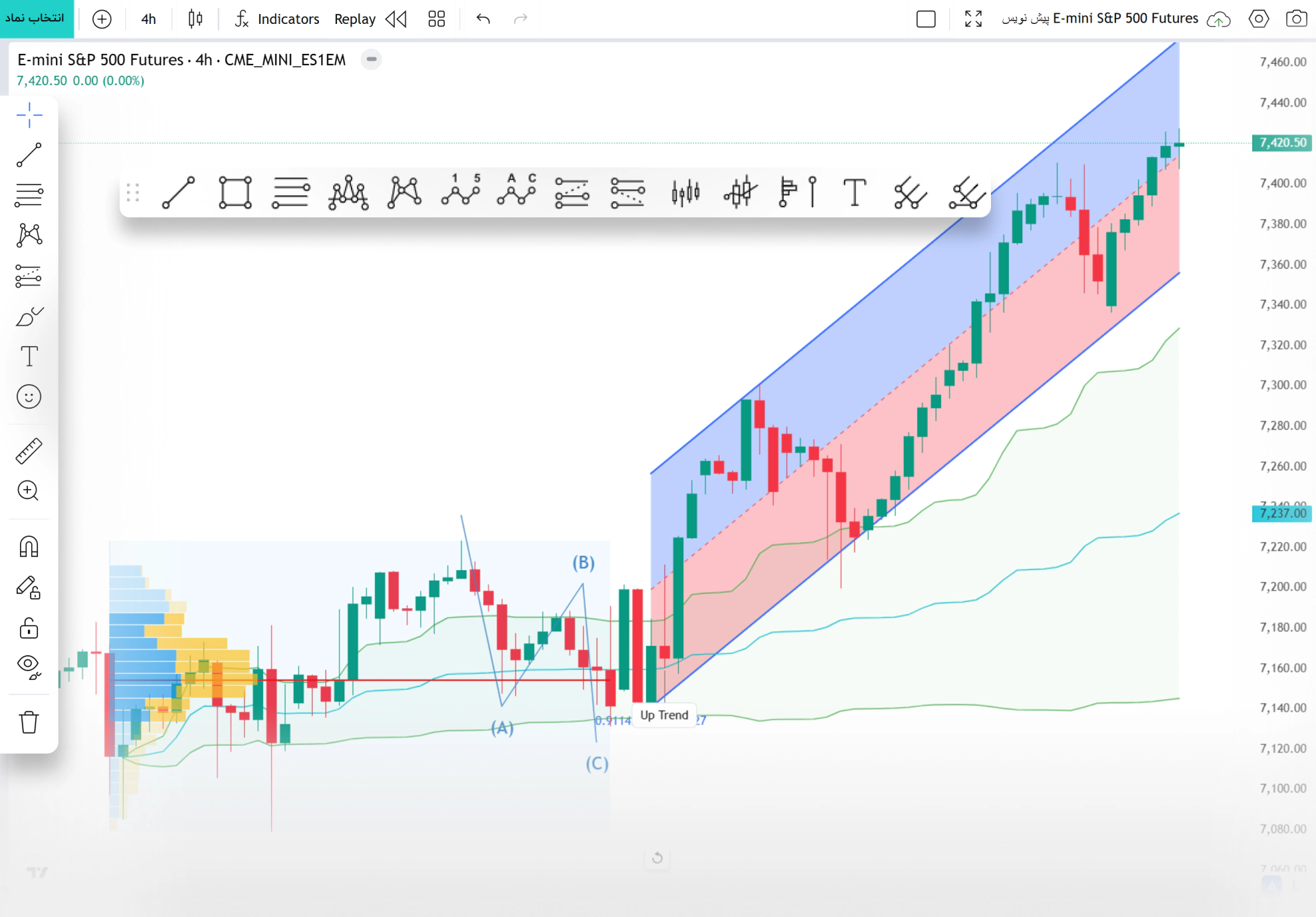Delete drawings with the trash icon
Image resolution: width=1316 pixels, height=917 pixels.
click(29, 722)
